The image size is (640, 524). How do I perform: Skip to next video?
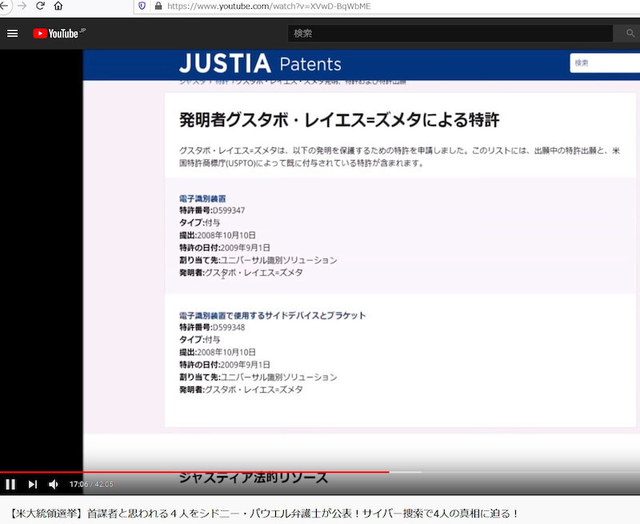[33, 484]
